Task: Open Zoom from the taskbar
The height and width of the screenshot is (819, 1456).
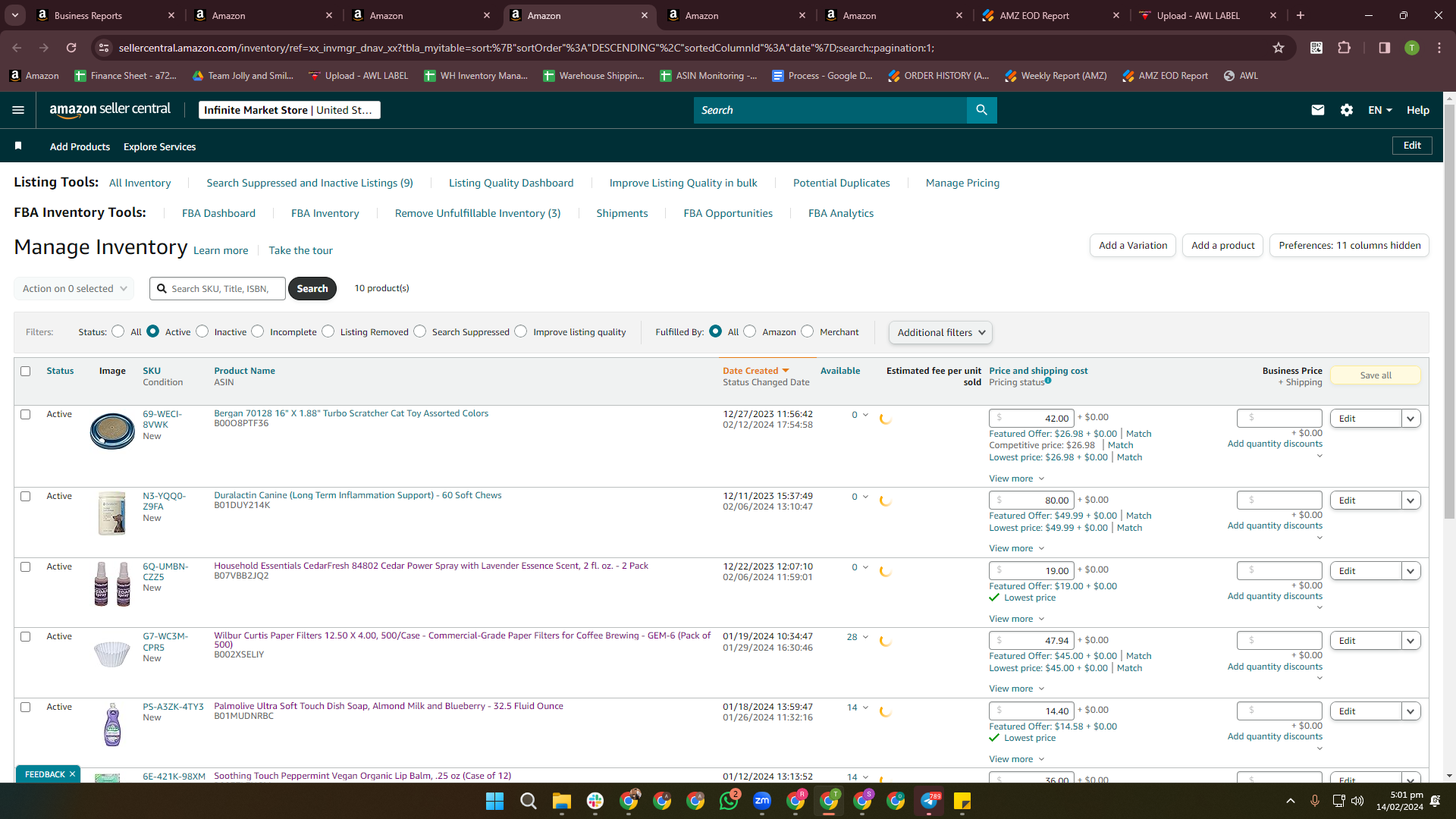Action: [x=762, y=801]
